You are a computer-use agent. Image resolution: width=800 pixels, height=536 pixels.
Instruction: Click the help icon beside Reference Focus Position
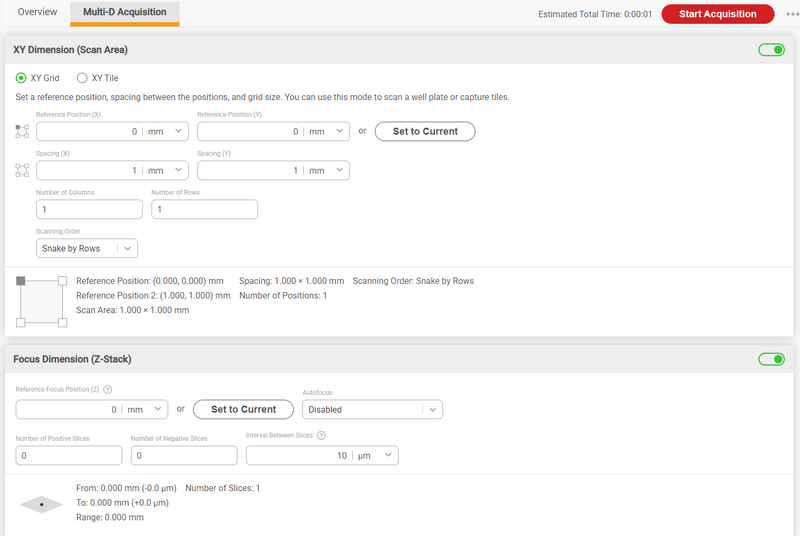tap(108, 390)
